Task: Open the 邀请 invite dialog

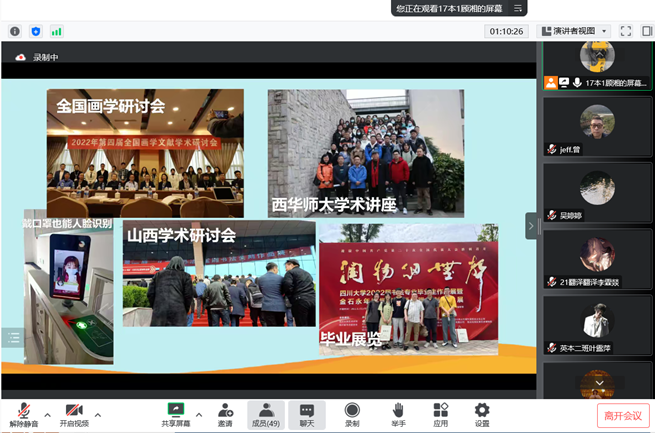Action: pyautogui.click(x=225, y=415)
